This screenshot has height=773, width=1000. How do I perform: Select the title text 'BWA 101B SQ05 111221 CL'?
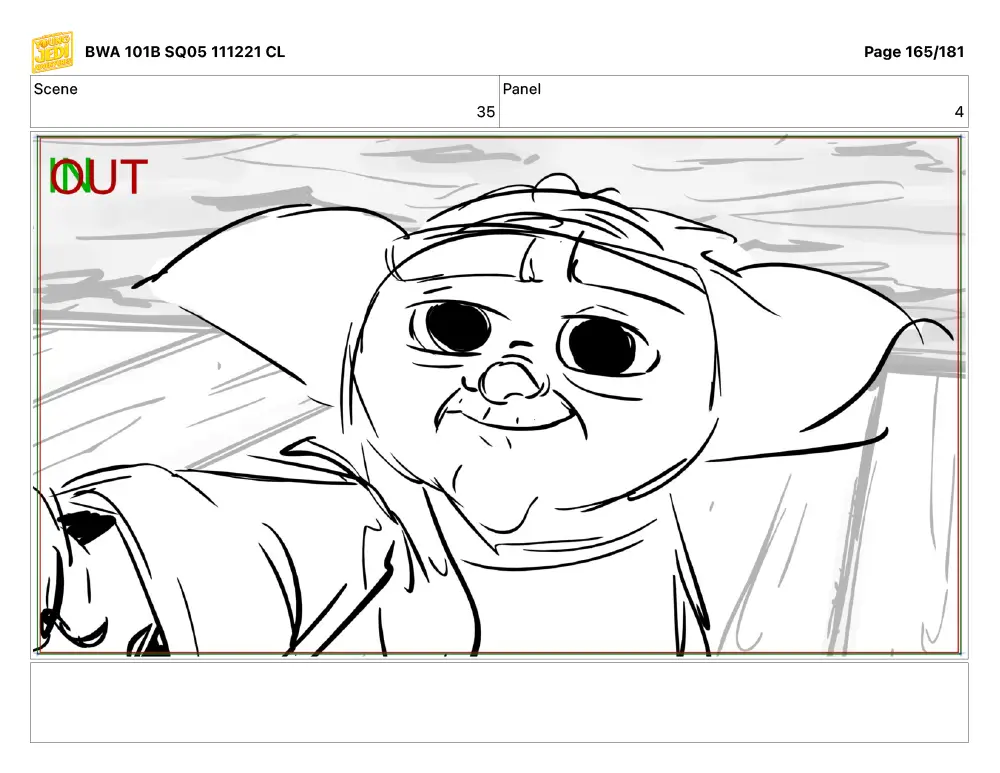pyautogui.click(x=185, y=52)
